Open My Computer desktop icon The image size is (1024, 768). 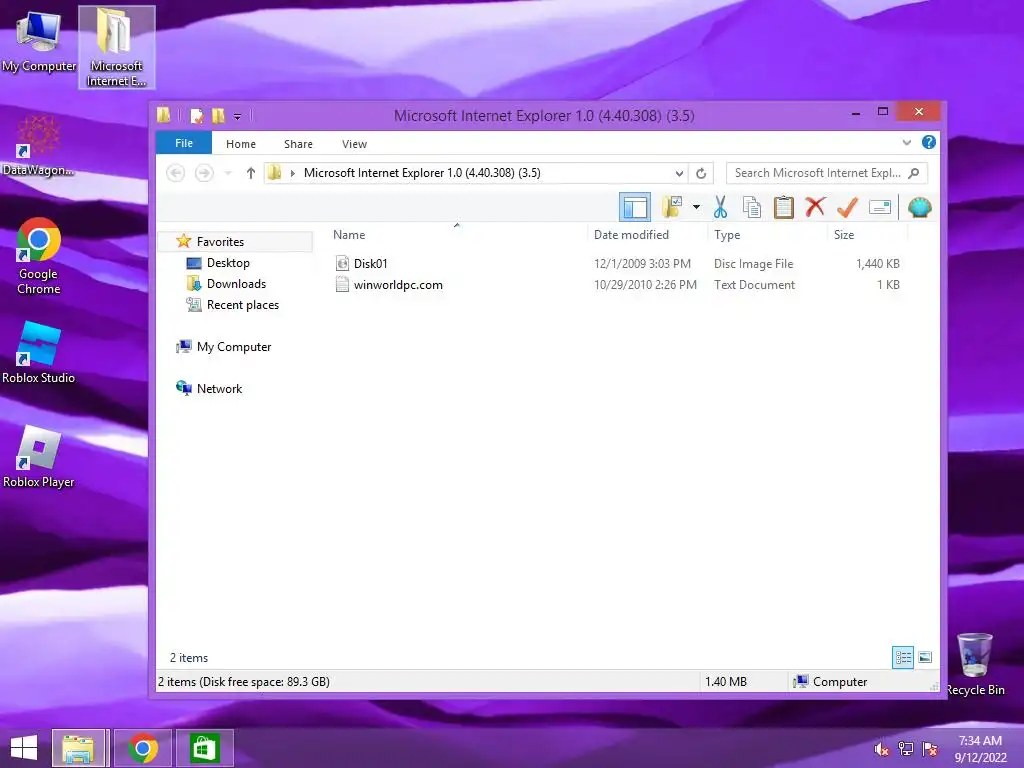(39, 41)
